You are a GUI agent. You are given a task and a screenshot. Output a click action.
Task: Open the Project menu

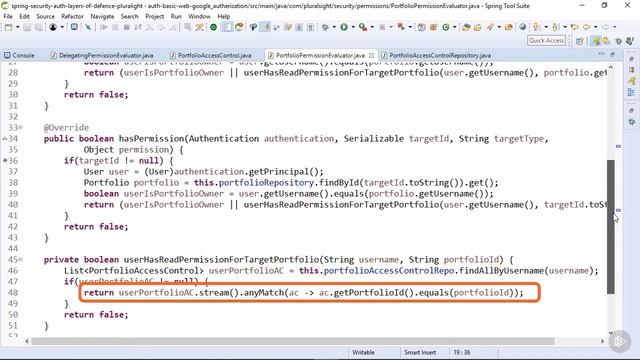[154, 16]
